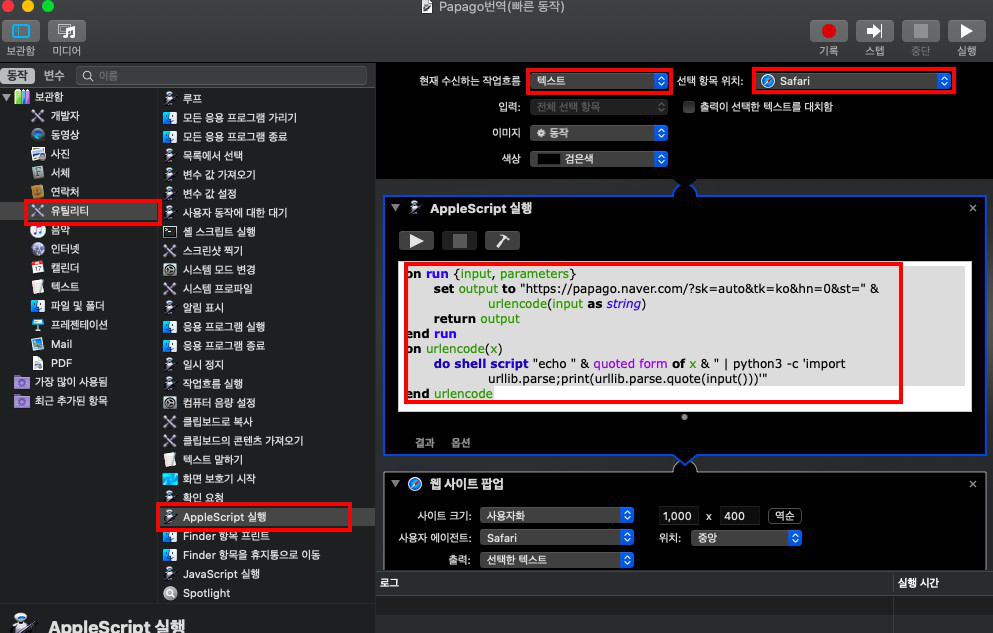The height and width of the screenshot is (633, 993).
Task: Show 옵션 of AppleScript action
Action: click(x=460, y=442)
